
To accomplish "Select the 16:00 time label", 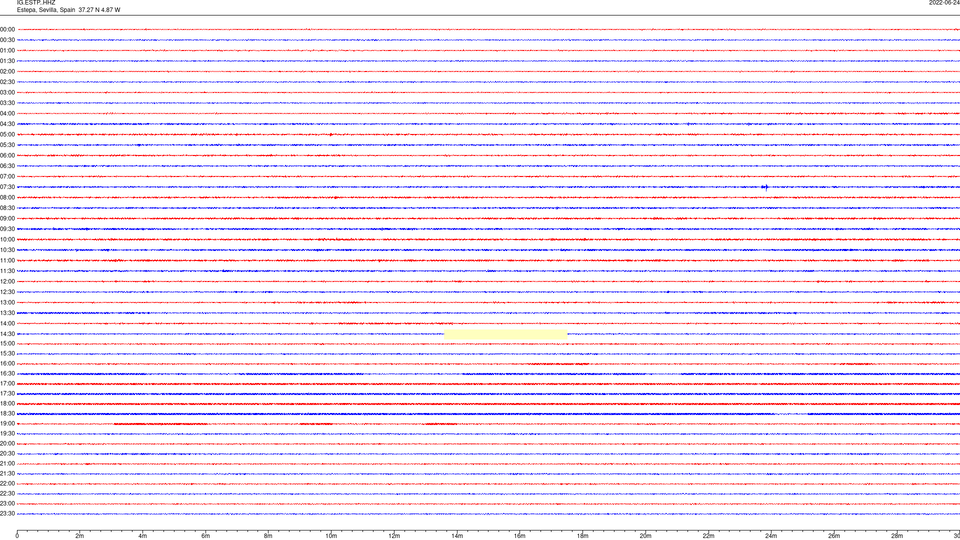I will click(x=7, y=364).
